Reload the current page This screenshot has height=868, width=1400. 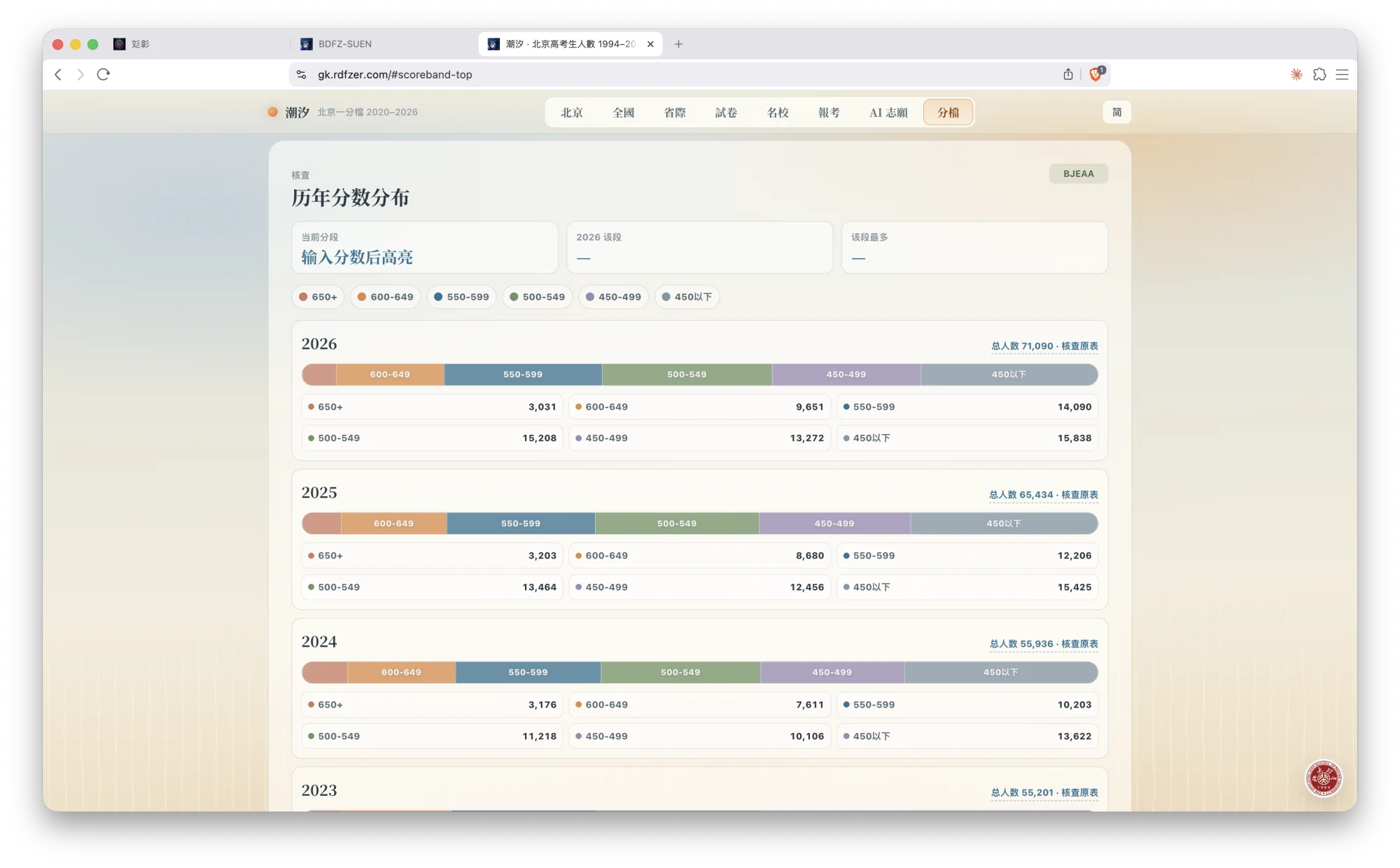pyautogui.click(x=104, y=74)
